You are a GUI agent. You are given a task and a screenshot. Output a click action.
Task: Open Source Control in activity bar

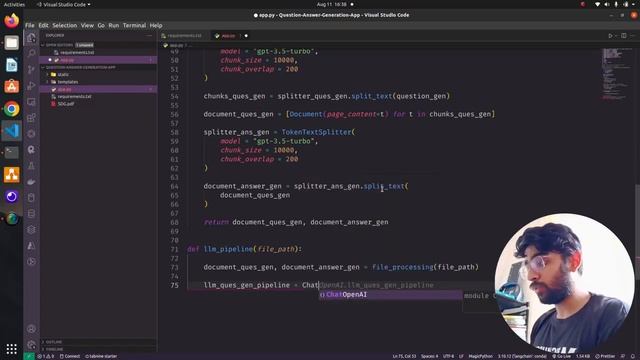(x=31, y=69)
